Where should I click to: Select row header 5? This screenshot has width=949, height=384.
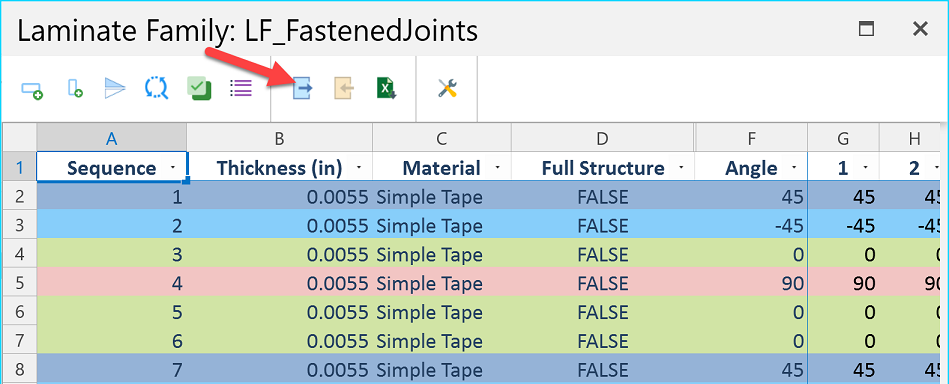tap(19, 283)
